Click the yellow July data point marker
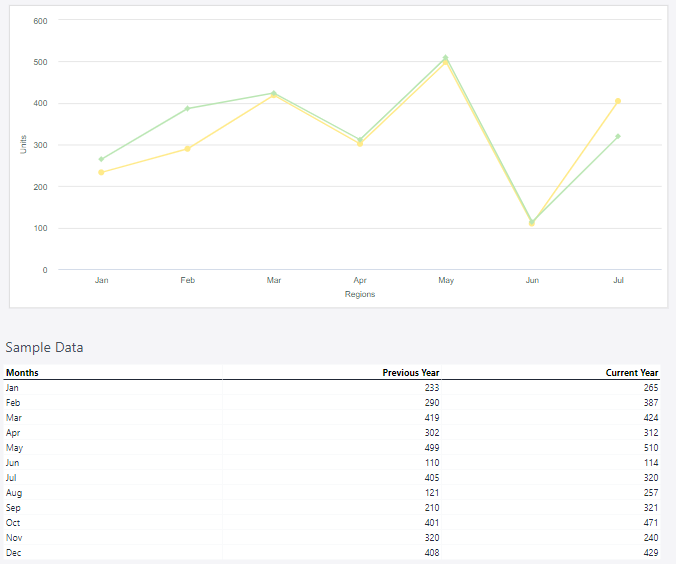This screenshot has height=564, width=676. pos(618,101)
